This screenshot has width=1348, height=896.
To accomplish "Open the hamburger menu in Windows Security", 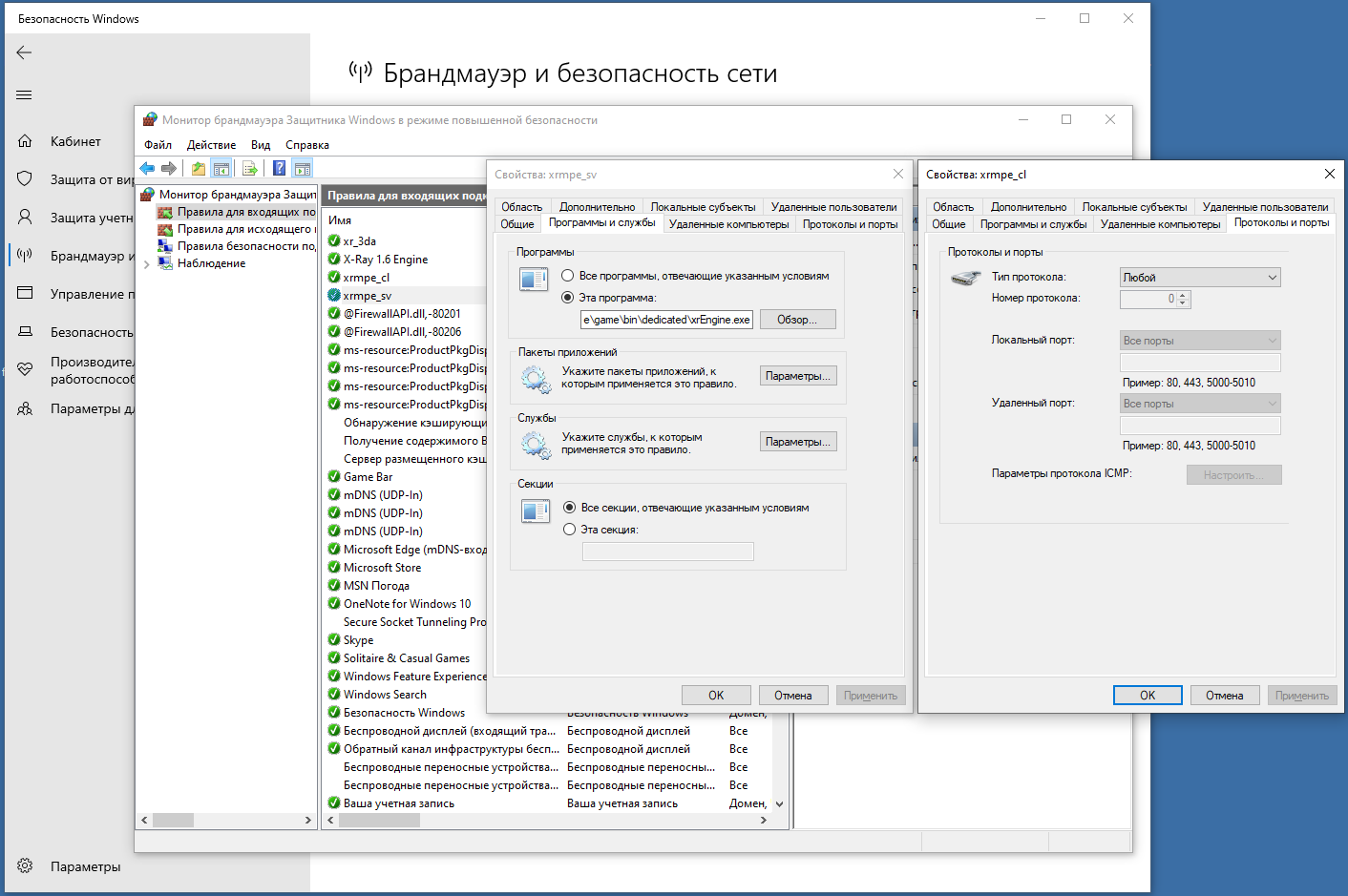I will [x=25, y=94].
